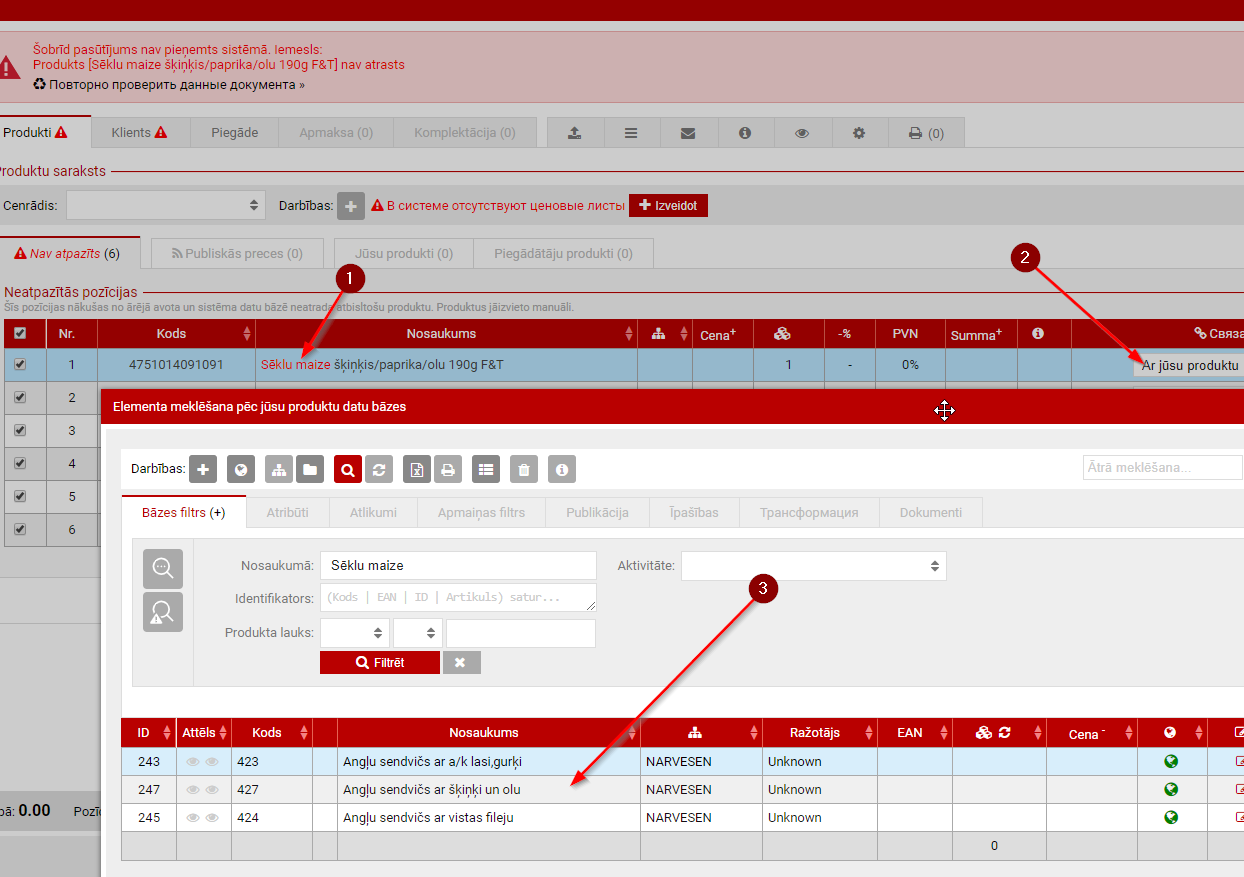Click the list view icon in dialog toolbar
Viewport: 1244px width, 877px height.
[x=486, y=469]
